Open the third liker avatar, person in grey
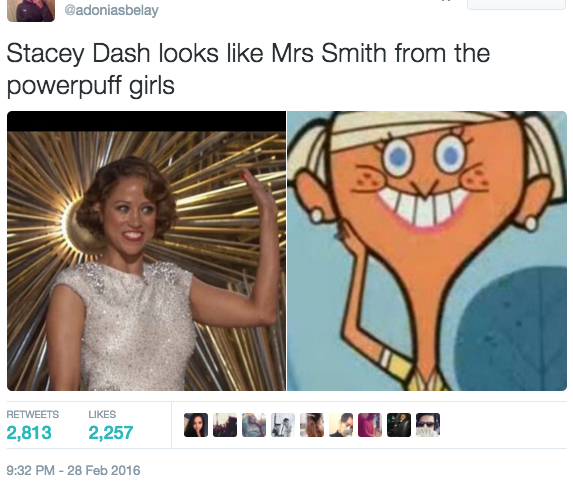Screen dimensions: 573x493 click(x=254, y=425)
